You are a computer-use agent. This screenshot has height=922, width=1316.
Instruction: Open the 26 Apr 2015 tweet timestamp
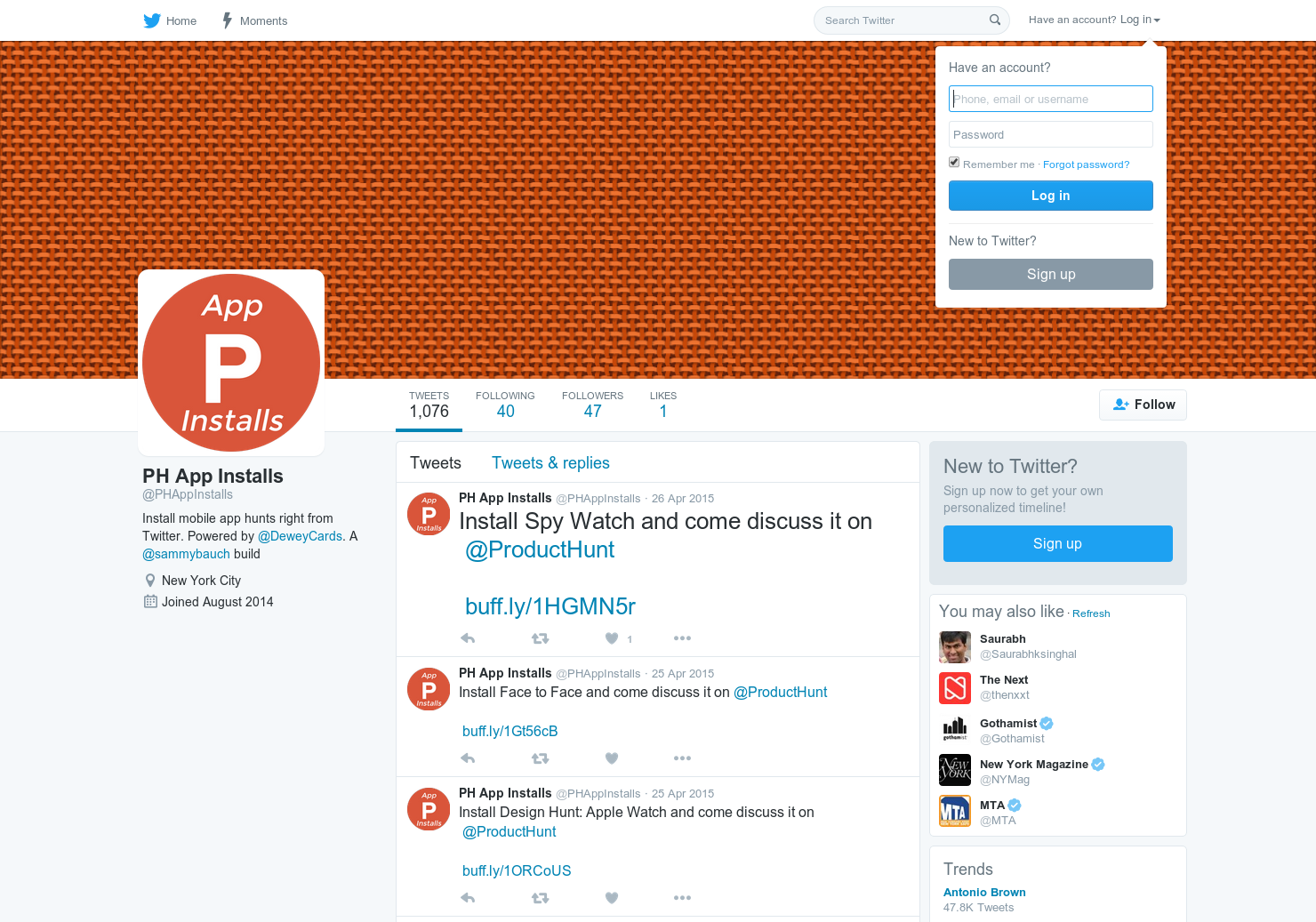683,499
